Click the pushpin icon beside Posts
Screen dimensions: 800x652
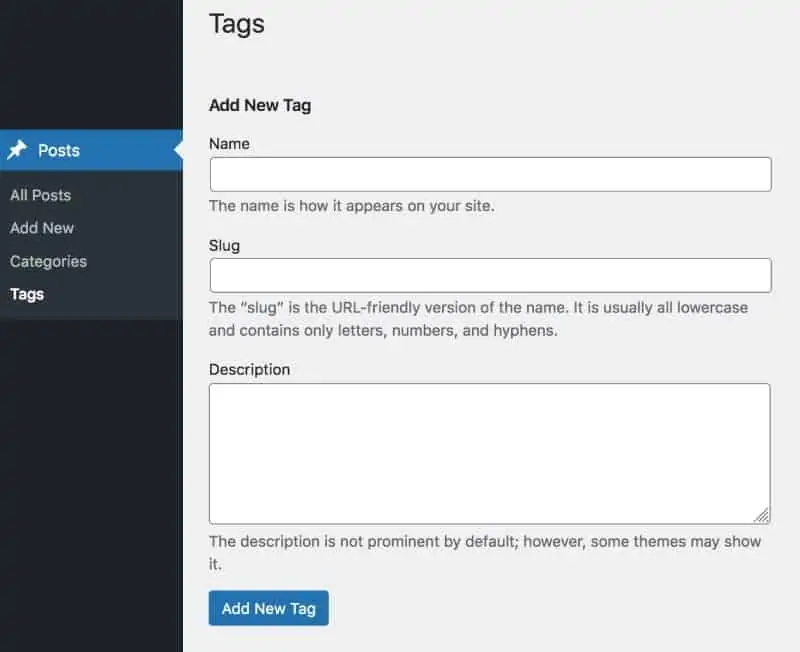(17, 151)
